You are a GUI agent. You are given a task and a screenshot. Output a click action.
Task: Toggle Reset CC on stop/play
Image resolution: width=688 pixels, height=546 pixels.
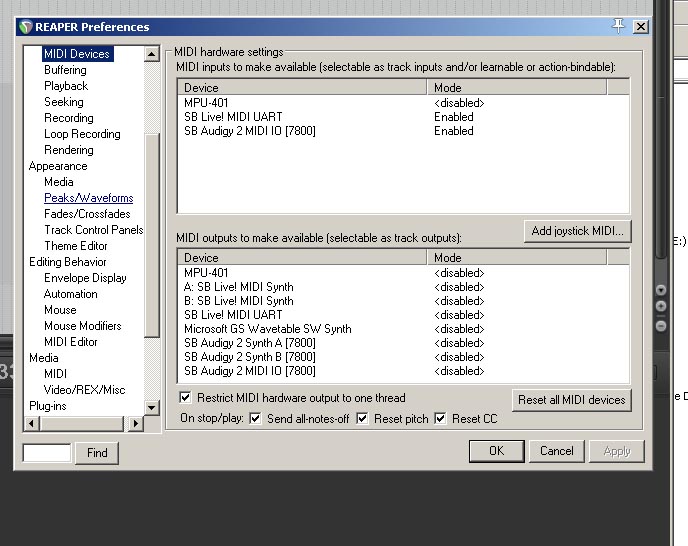click(440, 419)
